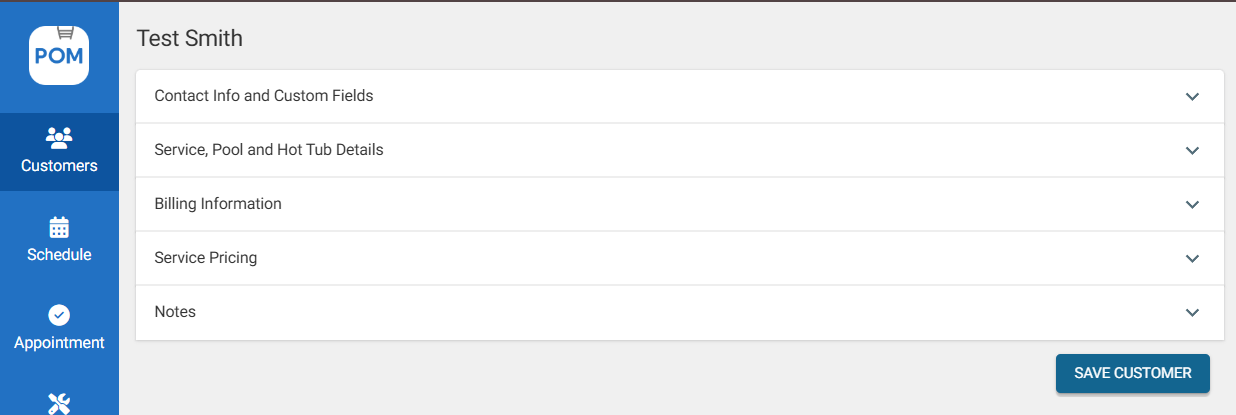Click the Customers people icon
Image resolution: width=1236 pixels, height=415 pixels.
(x=59, y=137)
